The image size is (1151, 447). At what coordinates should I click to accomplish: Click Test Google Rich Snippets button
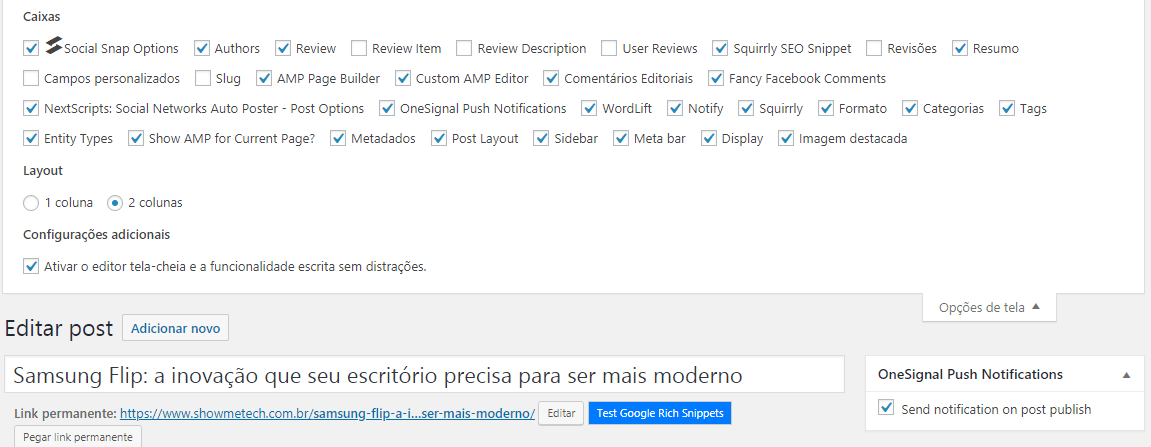659,413
